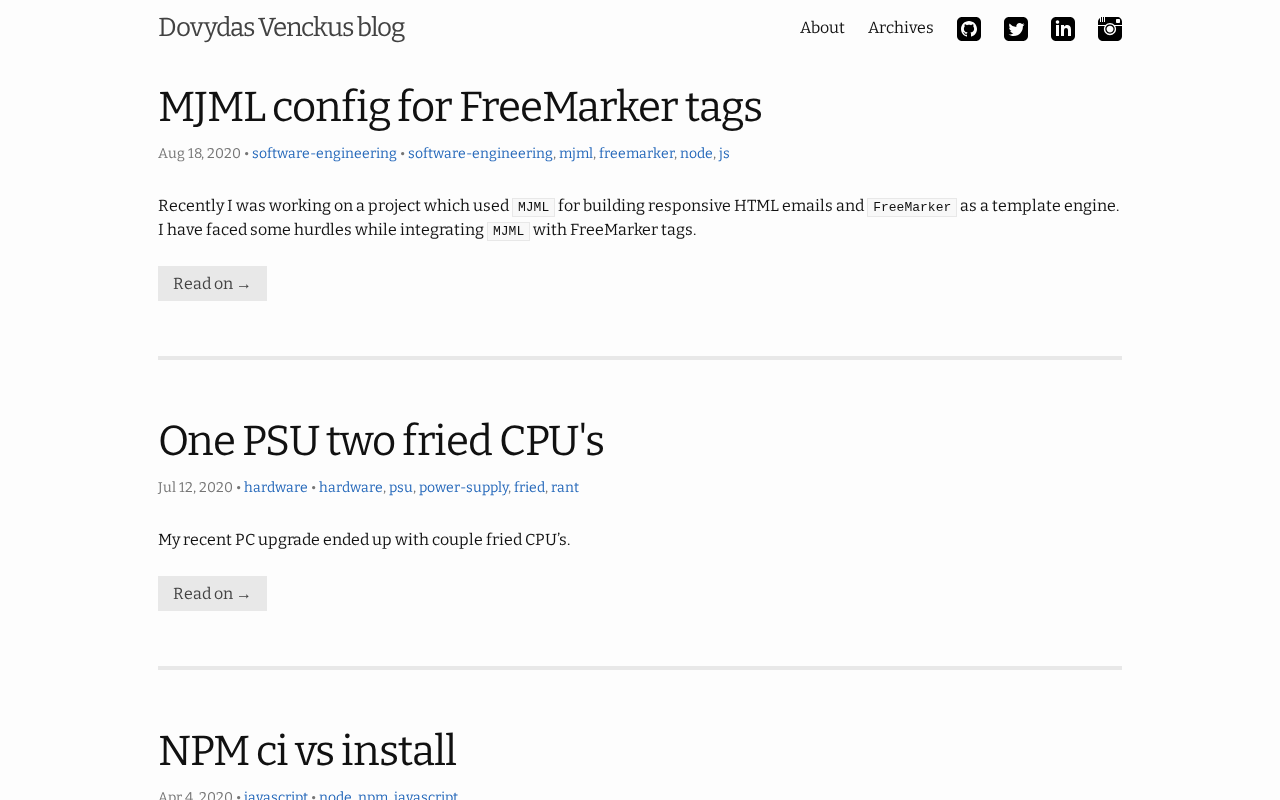Click the Dovydas Venckus blog title
This screenshot has width=1280, height=800.
[x=281, y=28]
